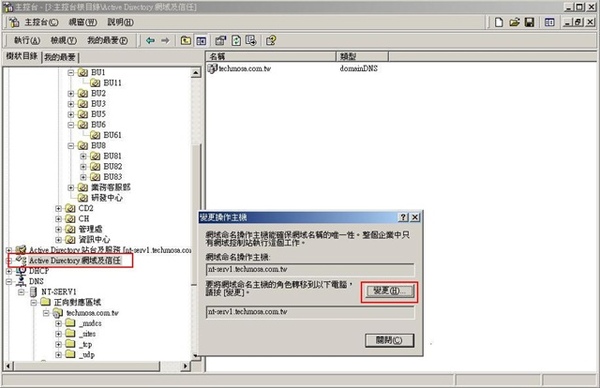This screenshot has height=388, width=600.
Task: Click the transfer target computer name field
Action: [x=310, y=312]
